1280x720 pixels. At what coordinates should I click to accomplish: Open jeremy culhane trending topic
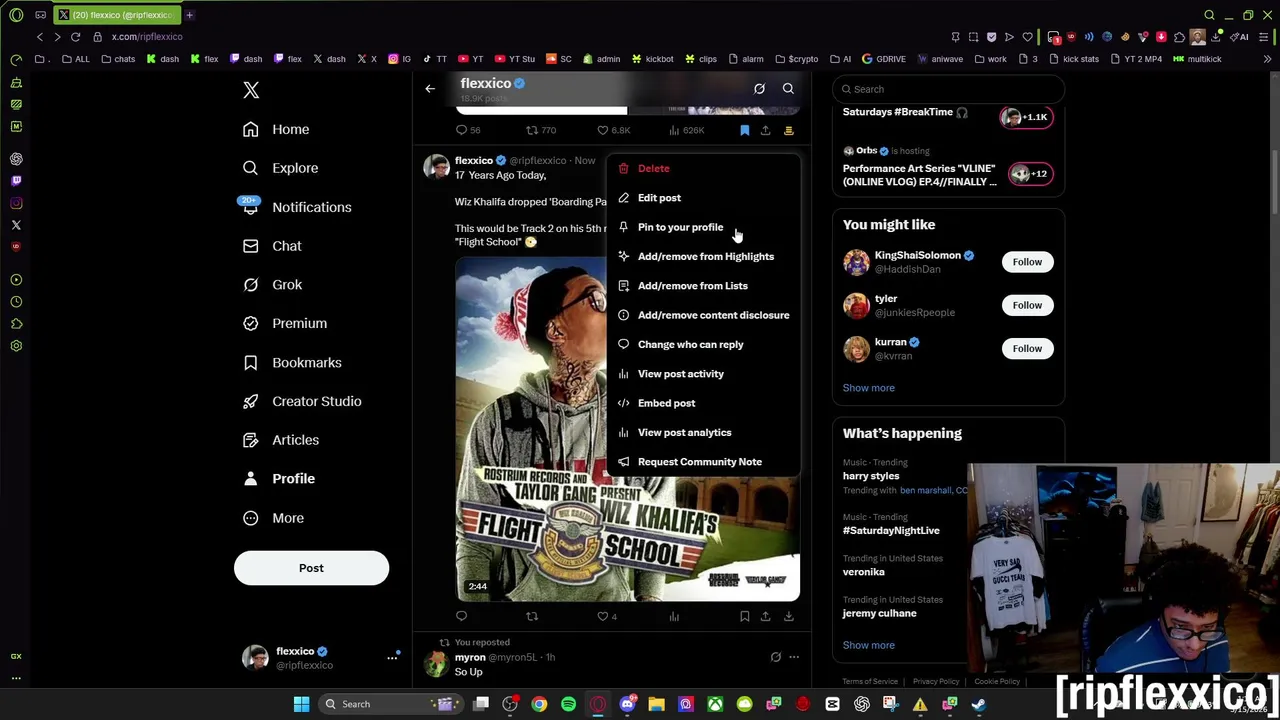(879, 613)
